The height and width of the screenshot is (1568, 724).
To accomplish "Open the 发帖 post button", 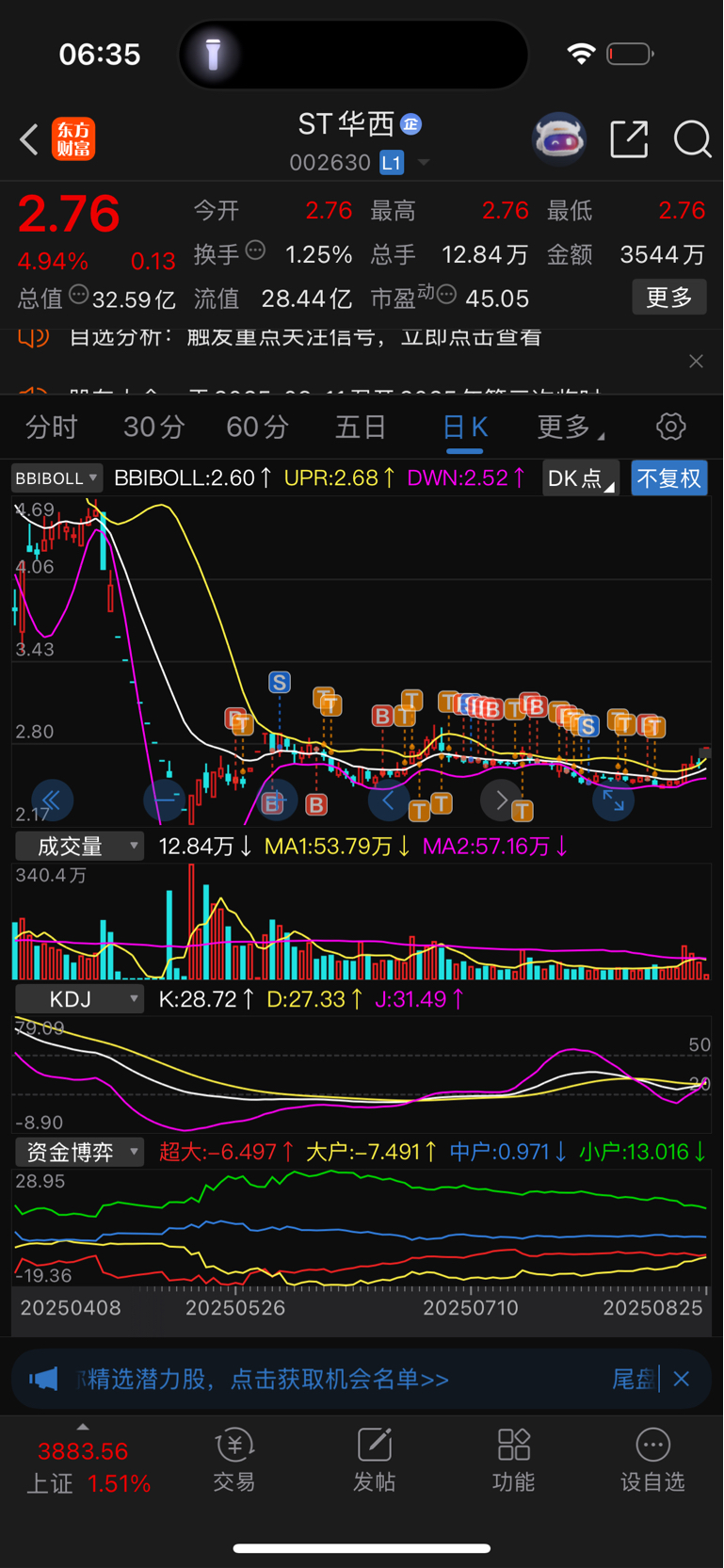I will [x=374, y=1461].
